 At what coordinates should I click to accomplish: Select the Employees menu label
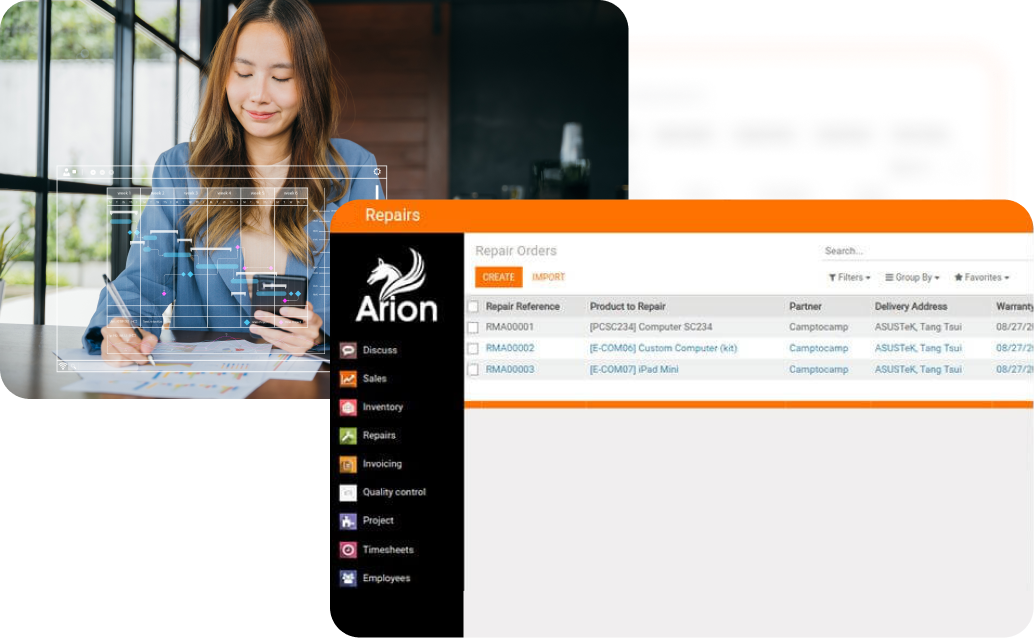click(x=386, y=578)
